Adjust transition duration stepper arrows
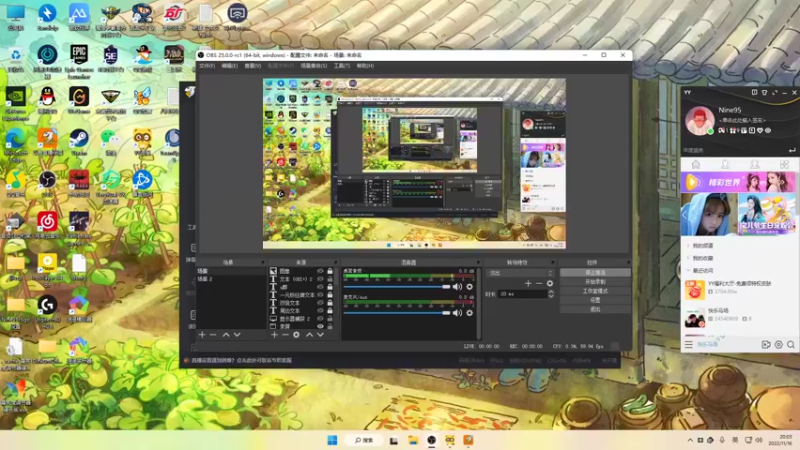This screenshot has height=450, width=800. click(551, 294)
